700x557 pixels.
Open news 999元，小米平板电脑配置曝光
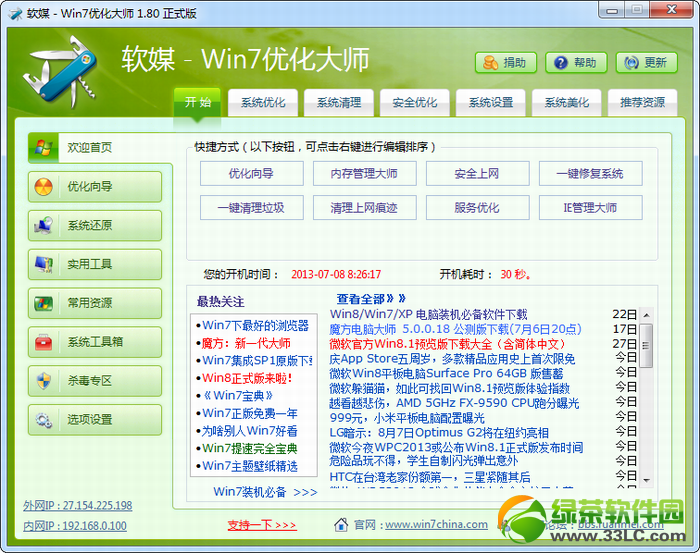[407, 418]
